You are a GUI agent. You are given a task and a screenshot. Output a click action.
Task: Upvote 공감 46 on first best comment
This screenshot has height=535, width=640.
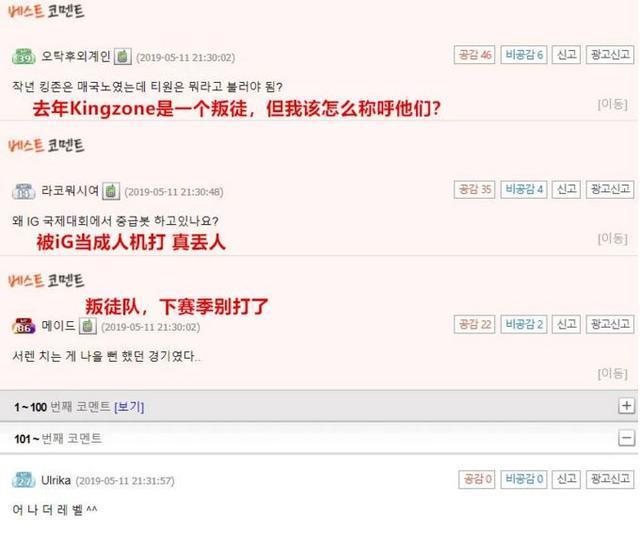pos(474,55)
